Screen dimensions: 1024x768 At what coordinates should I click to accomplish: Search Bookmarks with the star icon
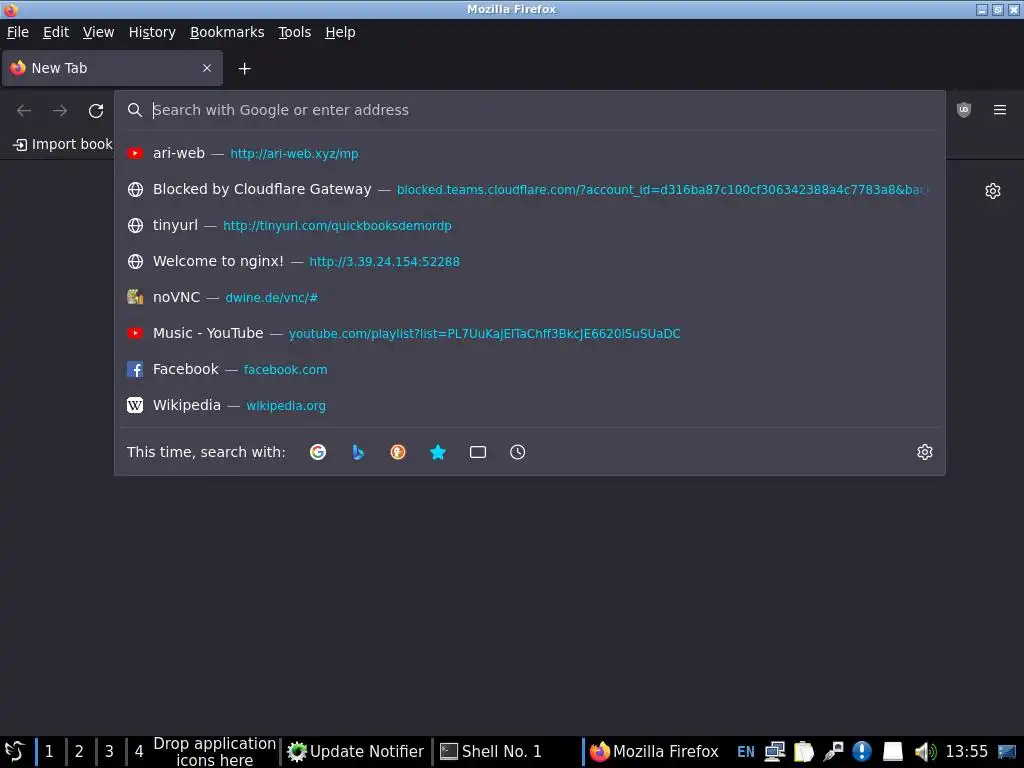tap(438, 452)
